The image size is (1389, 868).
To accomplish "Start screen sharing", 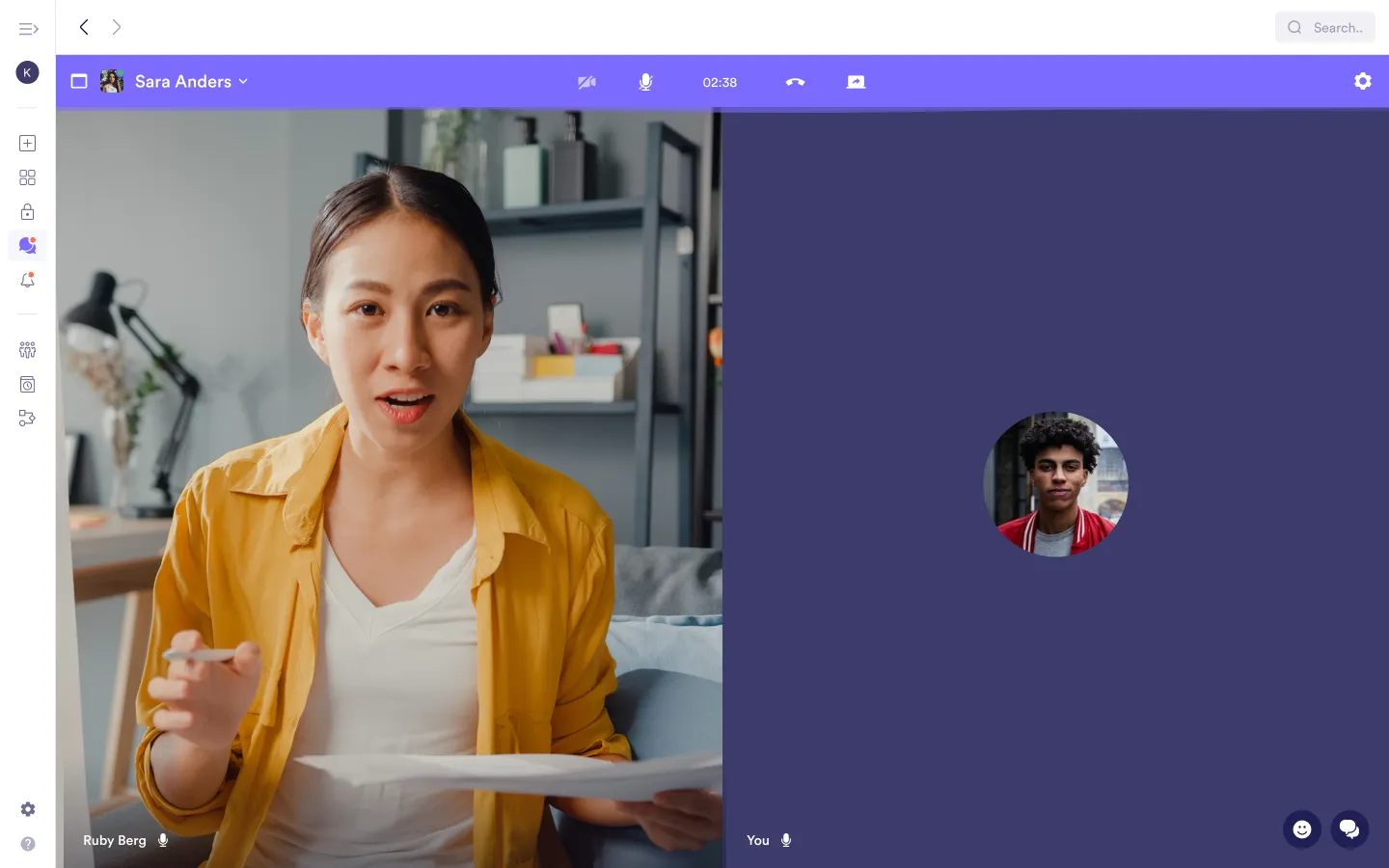I will 856,82.
